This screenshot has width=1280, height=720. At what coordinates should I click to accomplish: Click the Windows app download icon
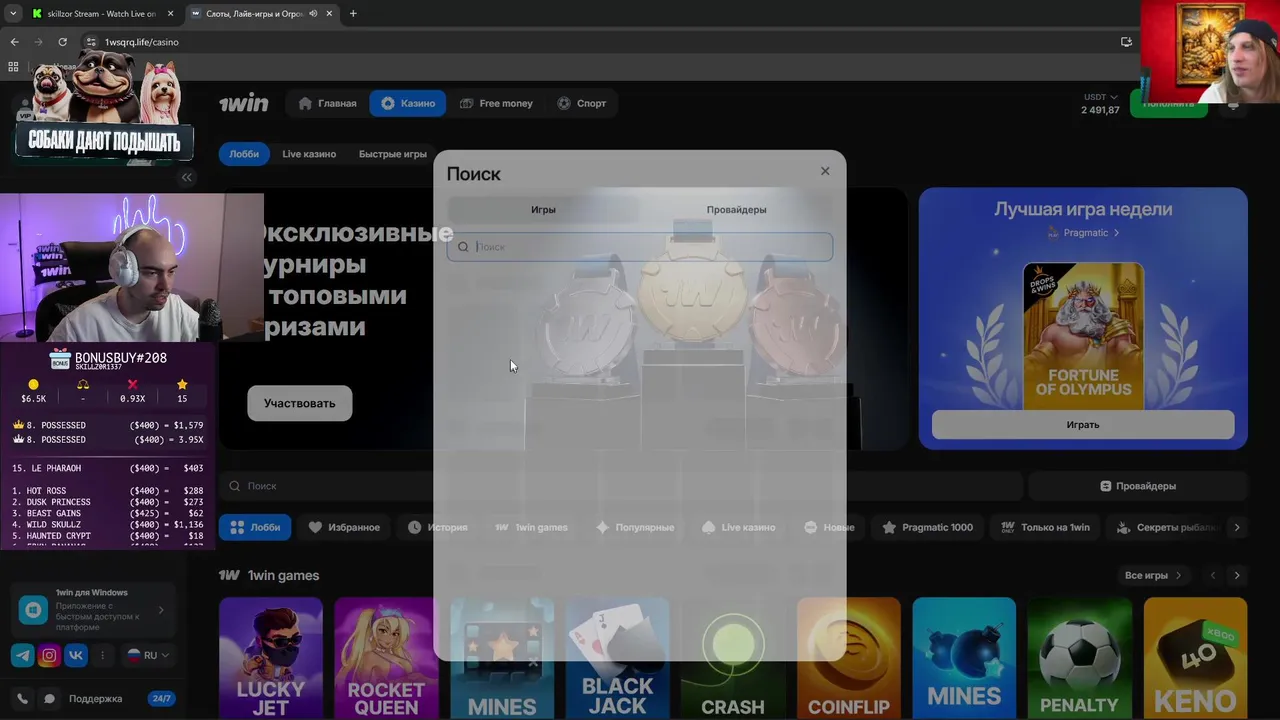tap(34, 609)
